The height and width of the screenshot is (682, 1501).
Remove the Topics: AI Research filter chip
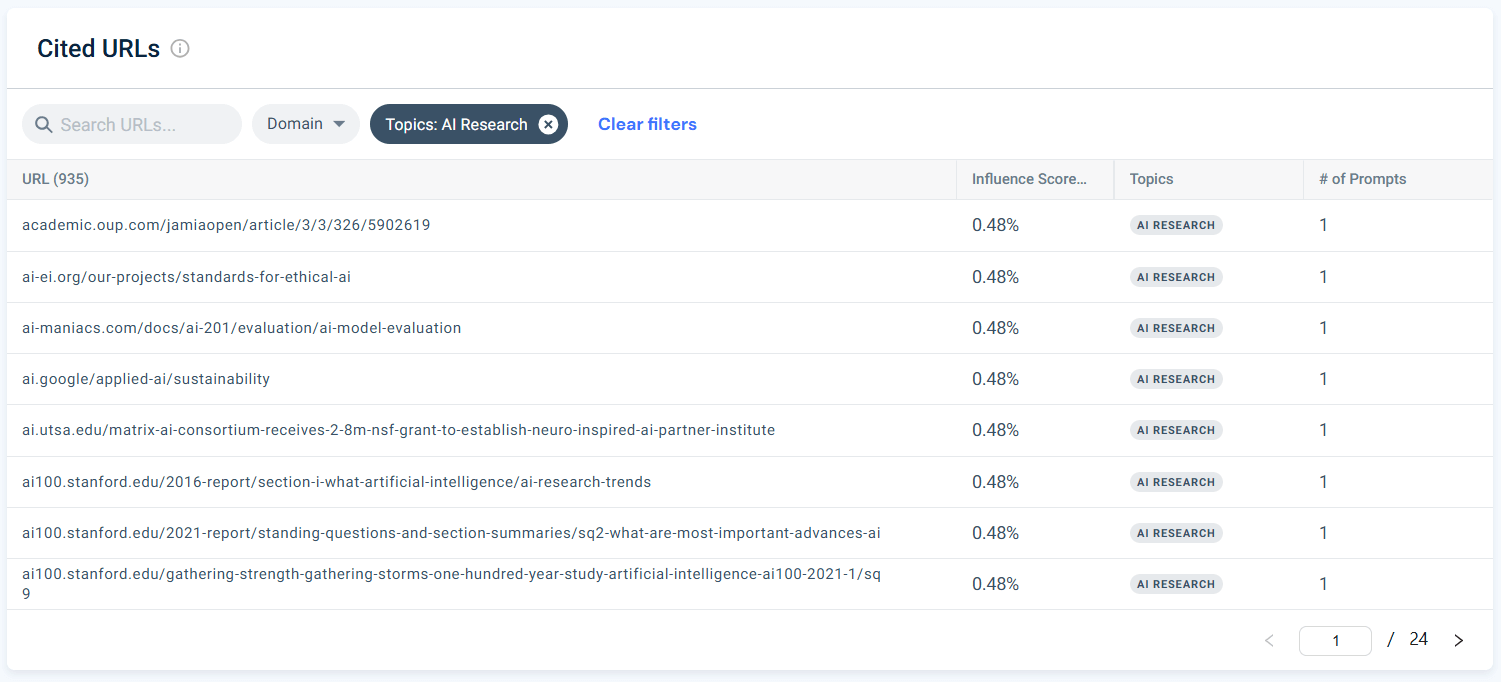coord(548,124)
